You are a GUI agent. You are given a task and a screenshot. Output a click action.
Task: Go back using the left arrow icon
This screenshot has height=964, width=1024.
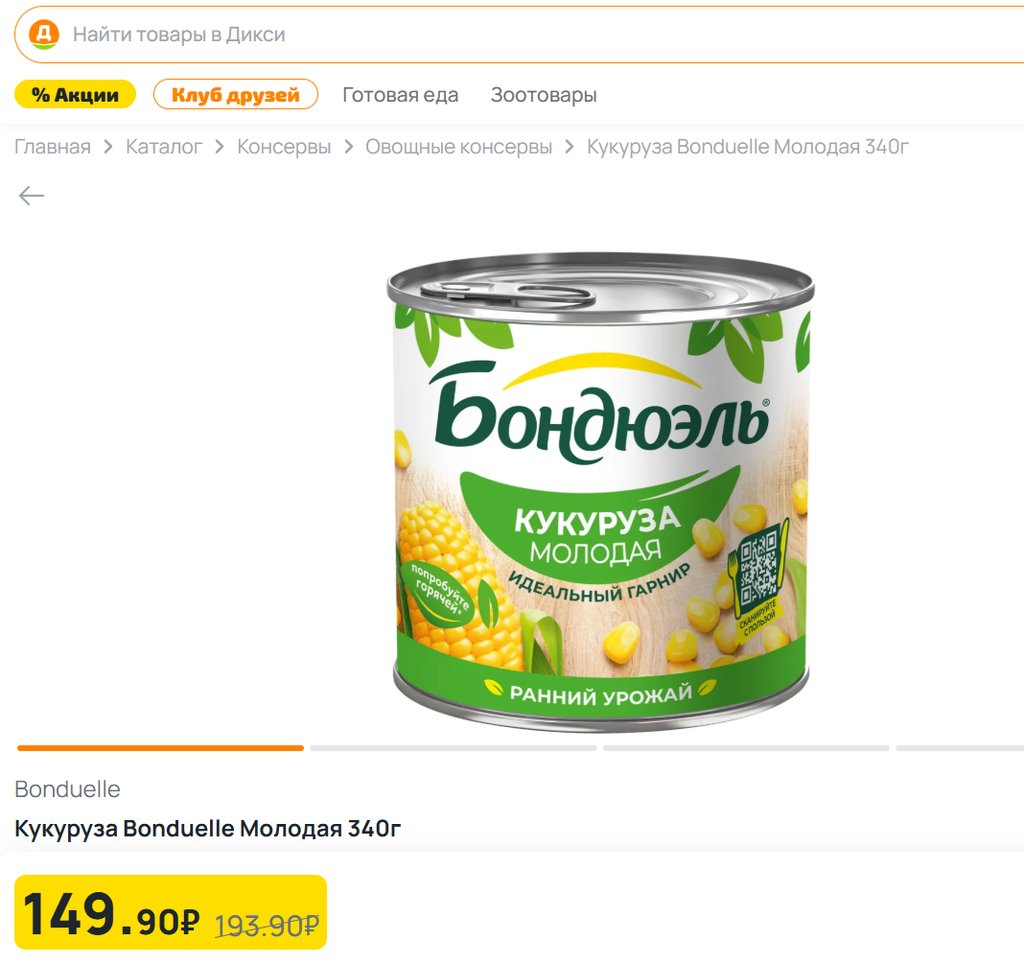tap(32, 196)
